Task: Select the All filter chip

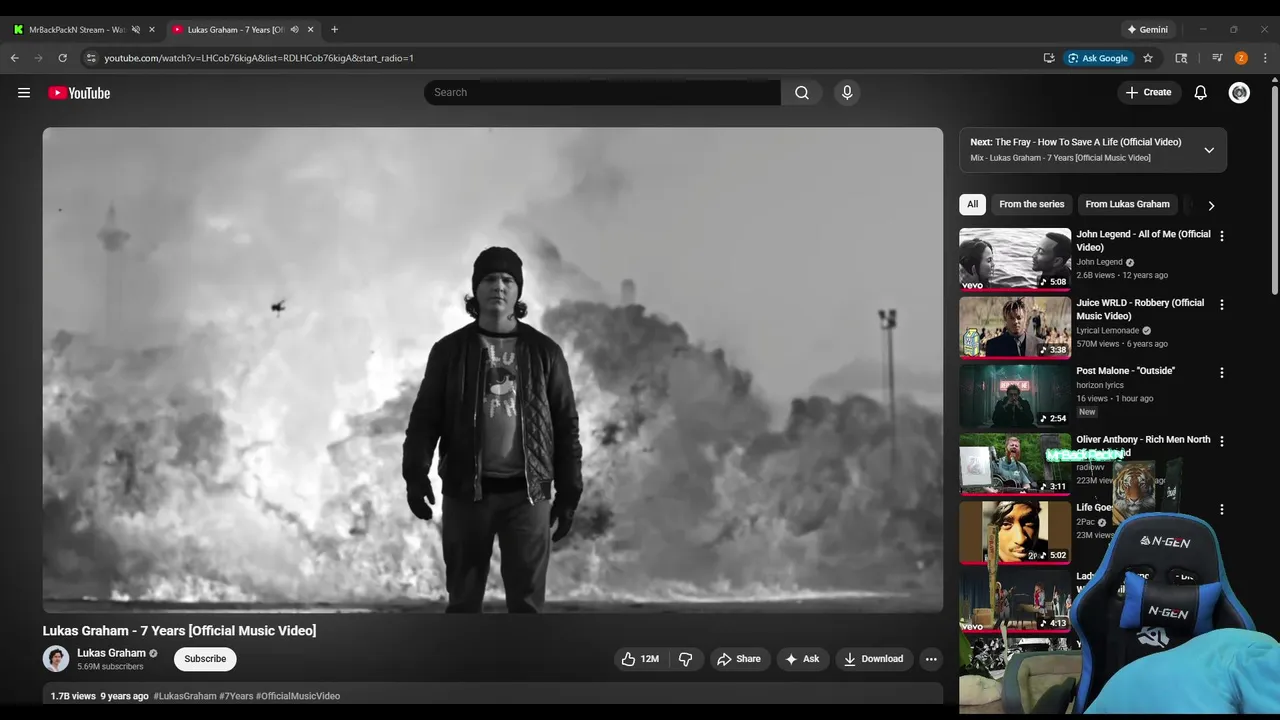Action: pos(972,204)
